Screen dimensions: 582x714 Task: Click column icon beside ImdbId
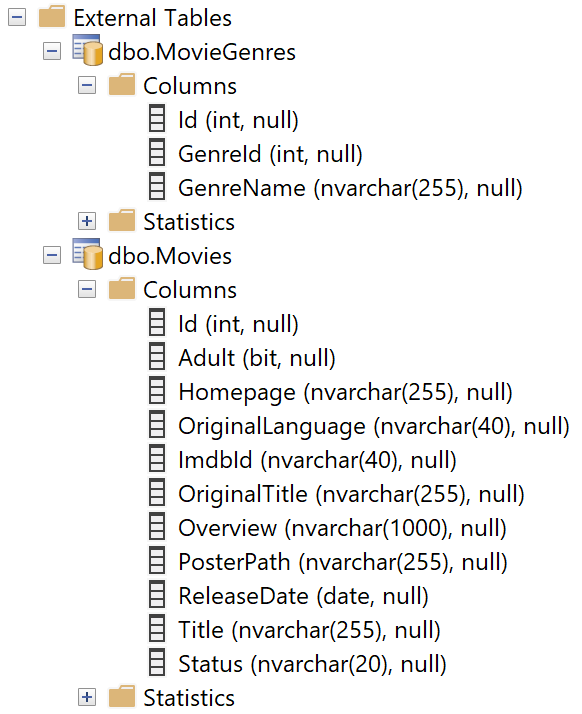[x=157, y=459]
